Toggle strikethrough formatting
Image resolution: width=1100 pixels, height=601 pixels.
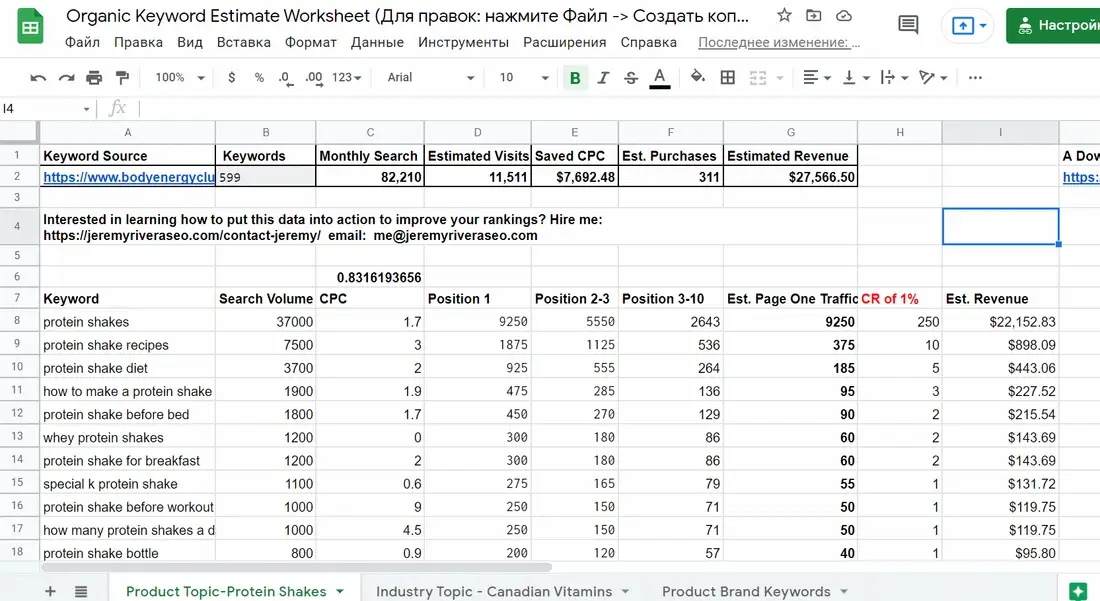click(x=631, y=78)
